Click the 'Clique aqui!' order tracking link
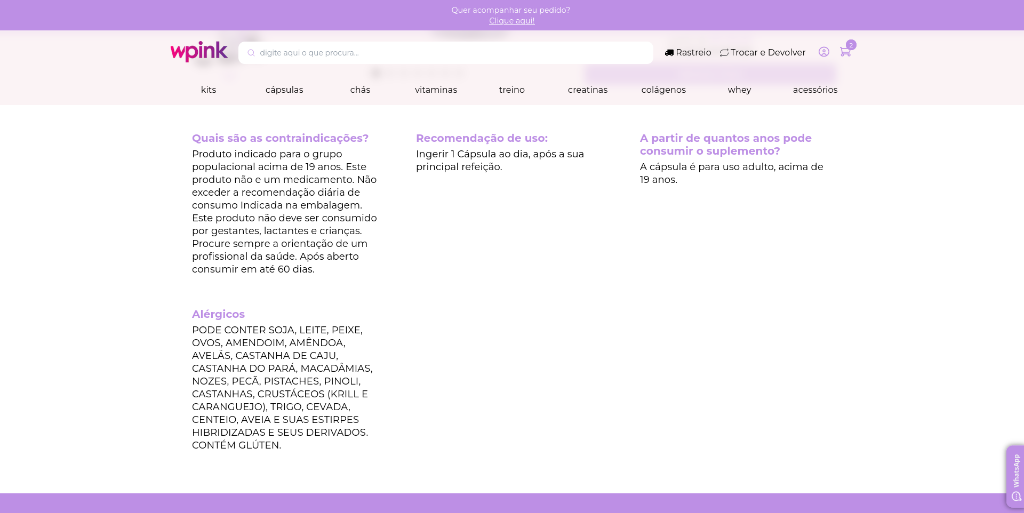The width and height of the screenshot is (1024, 513). tap(511, 20)
